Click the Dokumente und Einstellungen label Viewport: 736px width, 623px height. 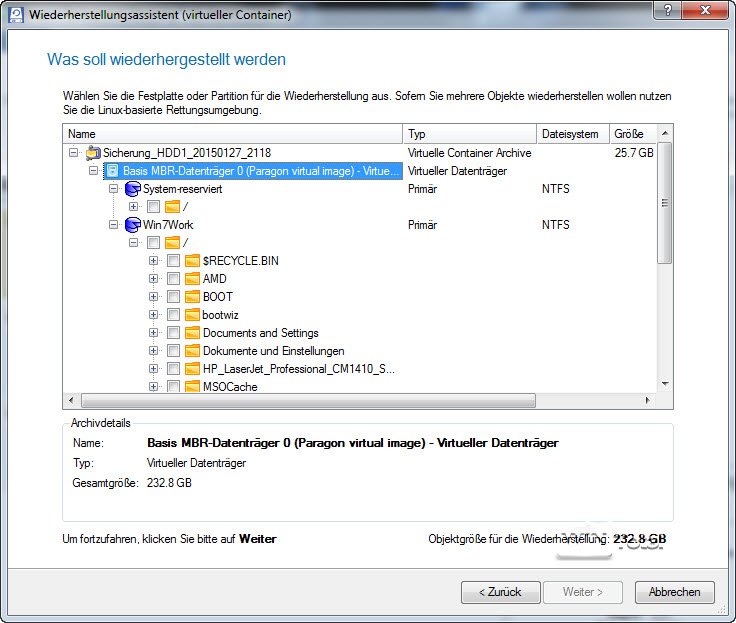click(x=274, y=351)
